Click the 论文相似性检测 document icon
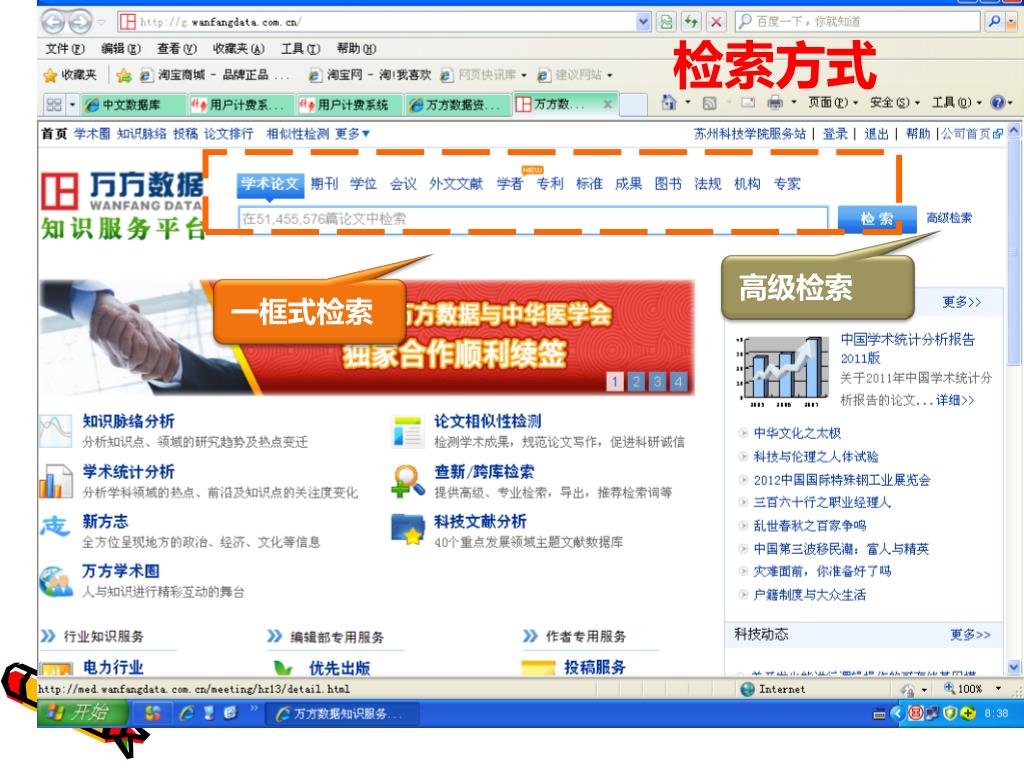The image size is (1024, 768). tap(408, 432)
